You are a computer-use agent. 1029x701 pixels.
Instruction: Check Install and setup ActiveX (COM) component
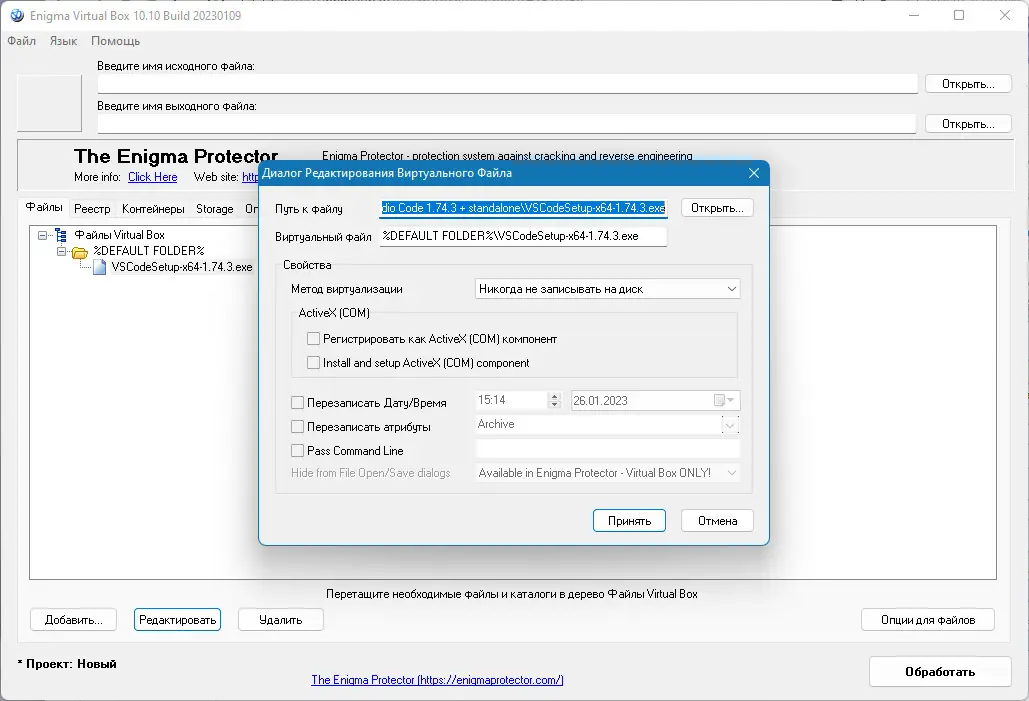click(x=314, y=362)
